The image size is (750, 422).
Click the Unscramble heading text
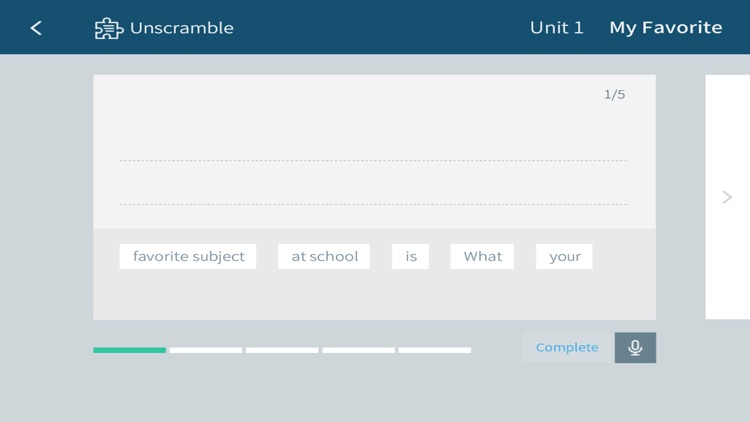(x=182, y=28)
